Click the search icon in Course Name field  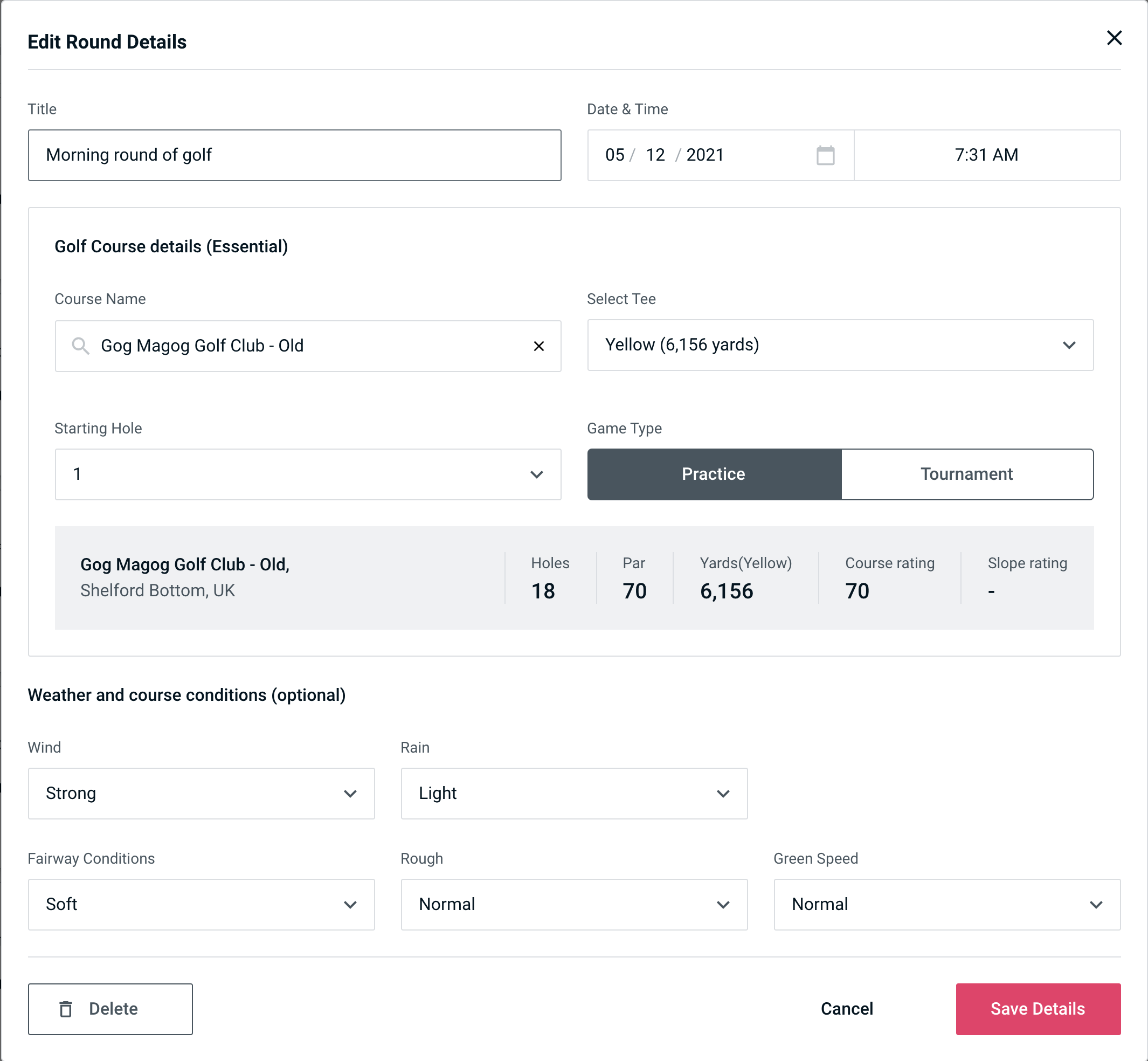coord(80,346)
